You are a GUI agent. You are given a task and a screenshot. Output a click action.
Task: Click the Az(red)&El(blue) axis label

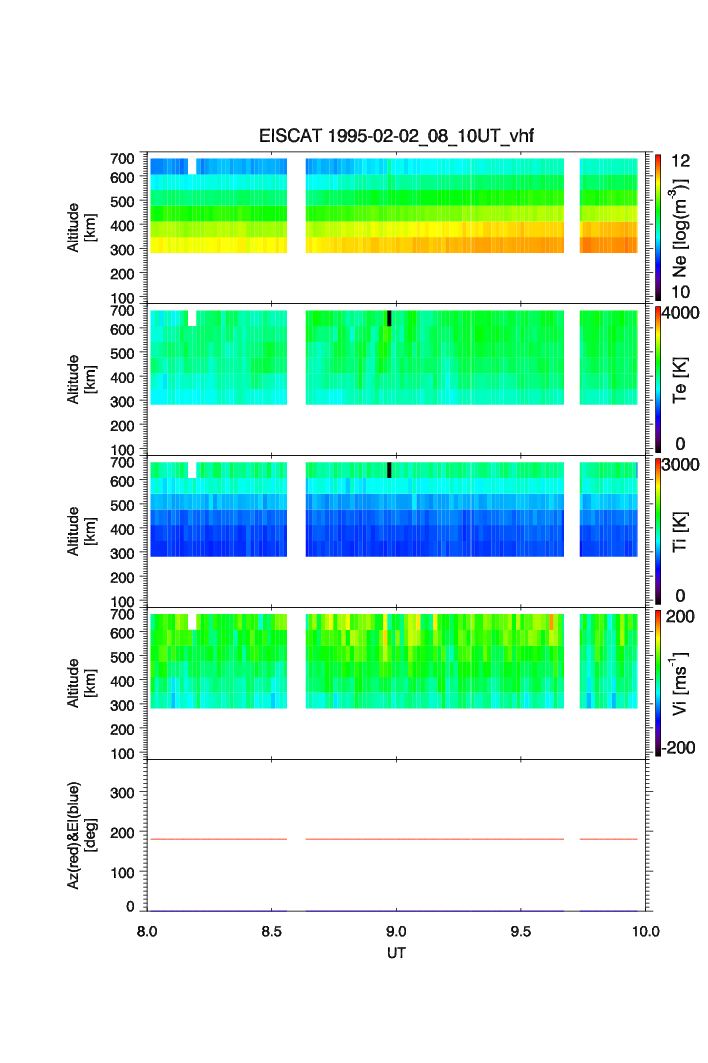click(x=81, y=835)
